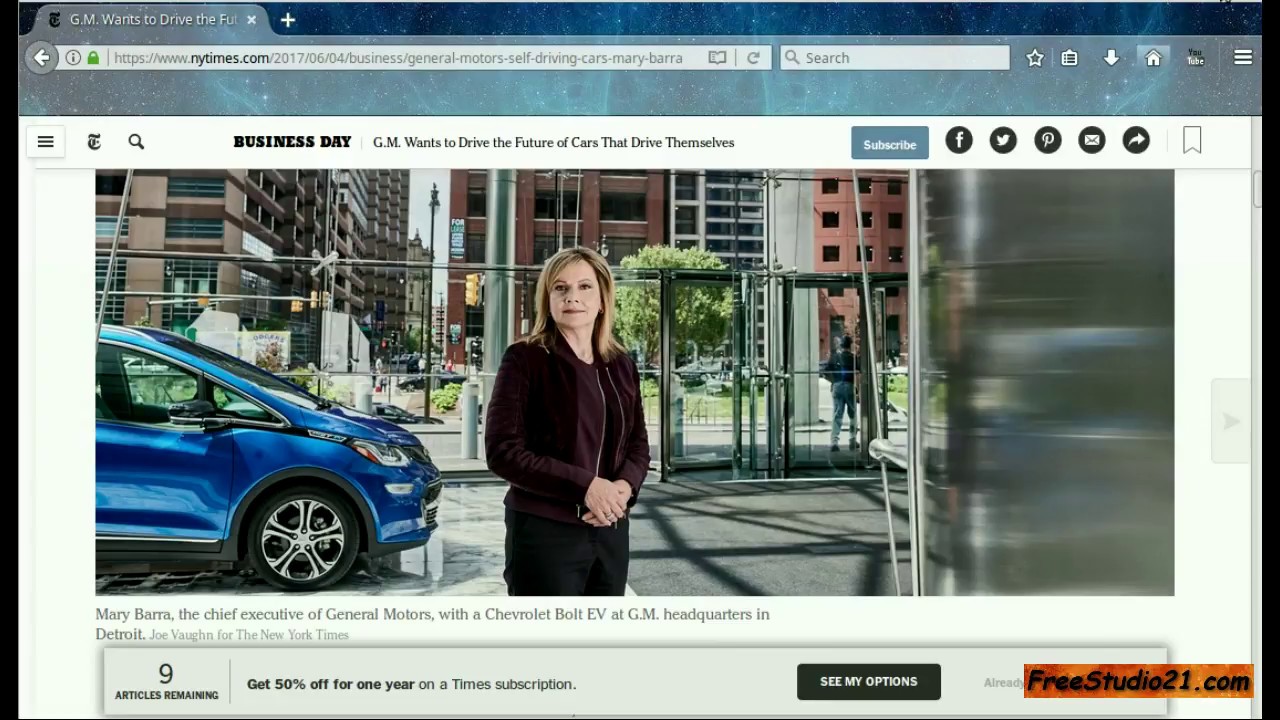Pin the article on Pinterest

click(1048, 141)
